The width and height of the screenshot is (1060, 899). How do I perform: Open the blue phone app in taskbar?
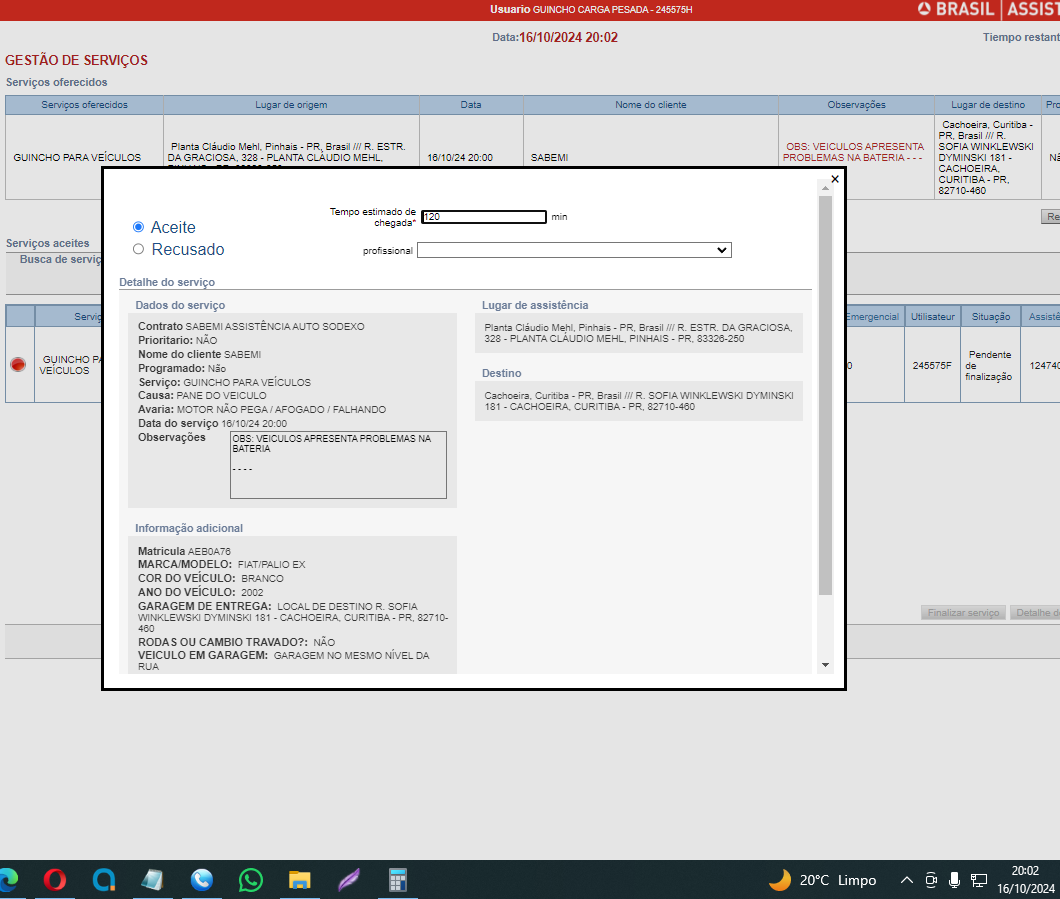pos(202,880)
